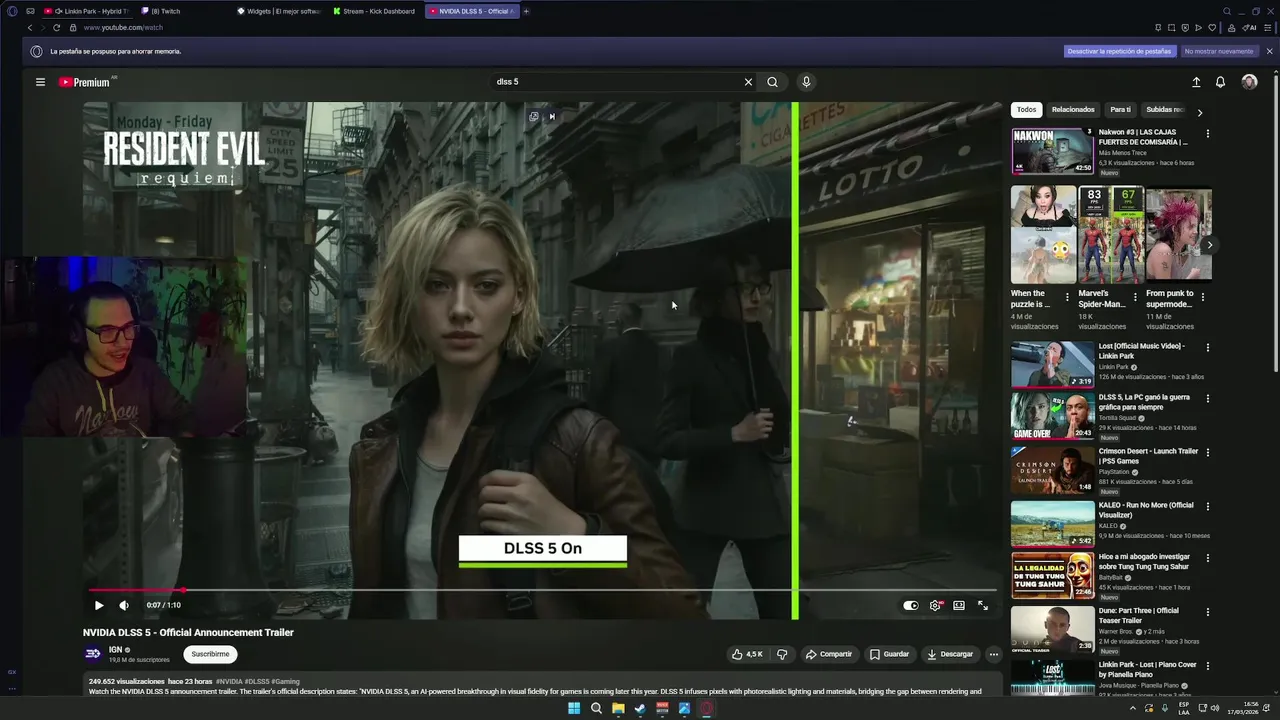Viewport: 1280px width, 720px height.
Task: Open the upload video icon
Action: click(1196, 82)
